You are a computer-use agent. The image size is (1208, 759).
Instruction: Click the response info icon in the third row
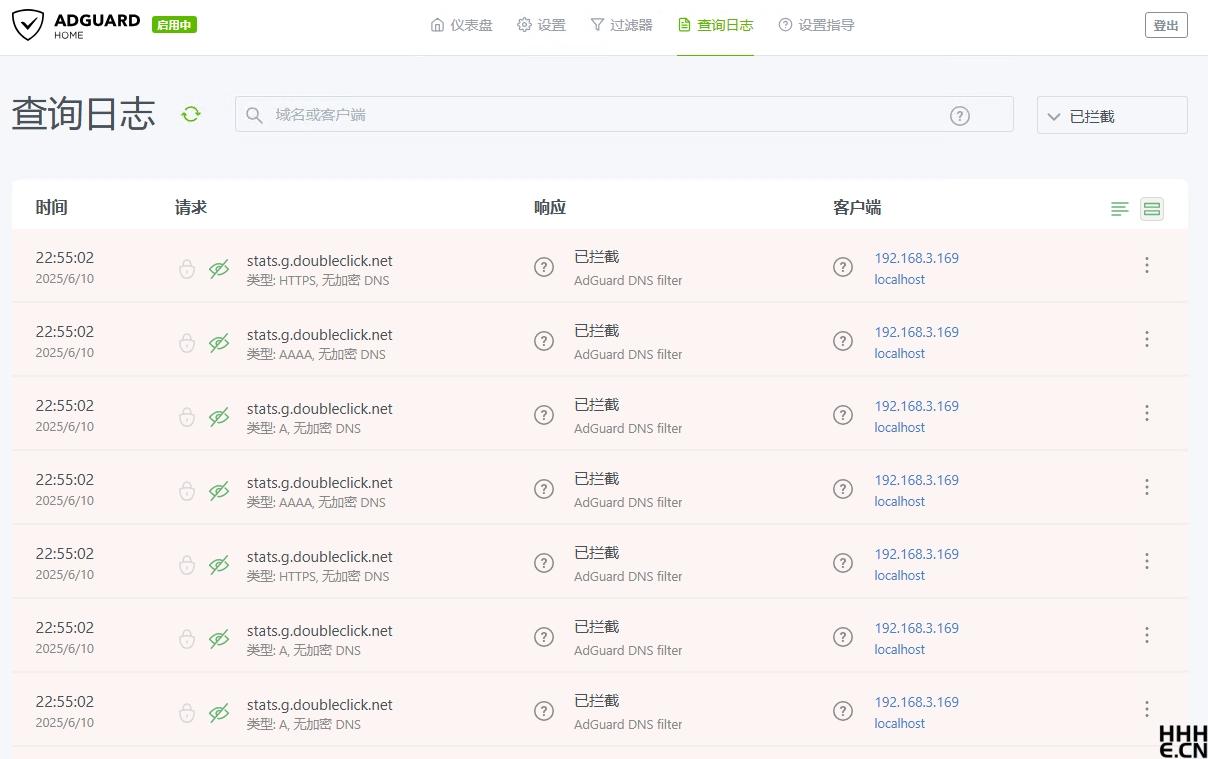544,415
